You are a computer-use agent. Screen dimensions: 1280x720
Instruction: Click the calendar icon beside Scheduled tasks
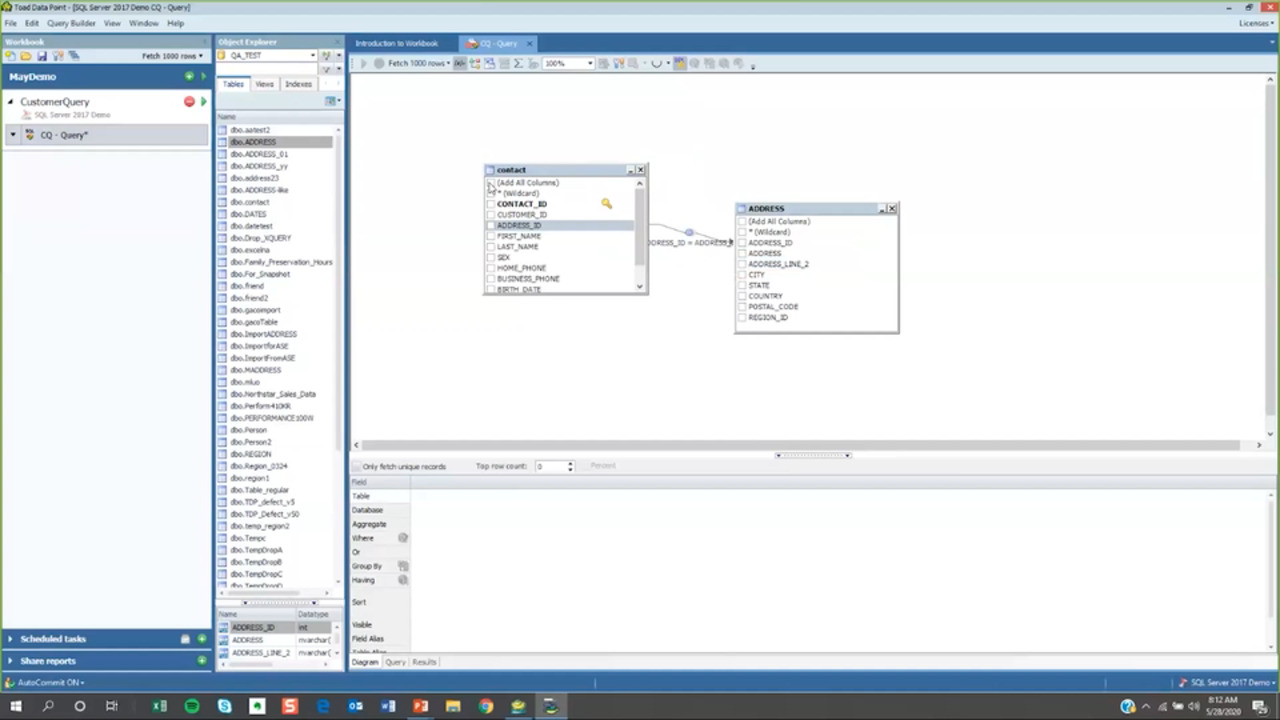(185, 638)
